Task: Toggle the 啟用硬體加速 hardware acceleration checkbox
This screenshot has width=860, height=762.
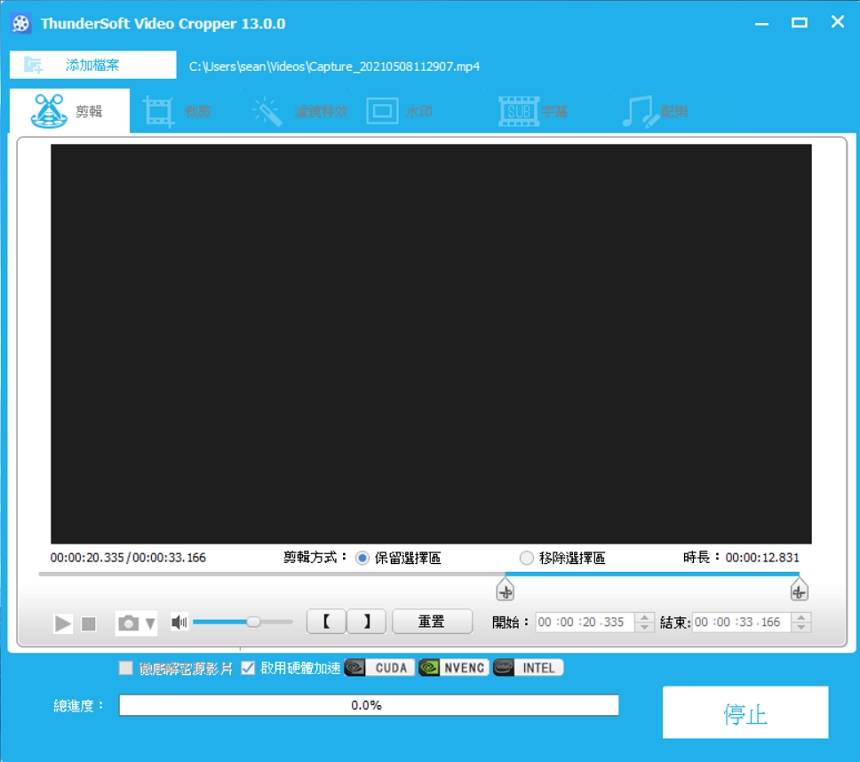Action: tap(248, 668)
